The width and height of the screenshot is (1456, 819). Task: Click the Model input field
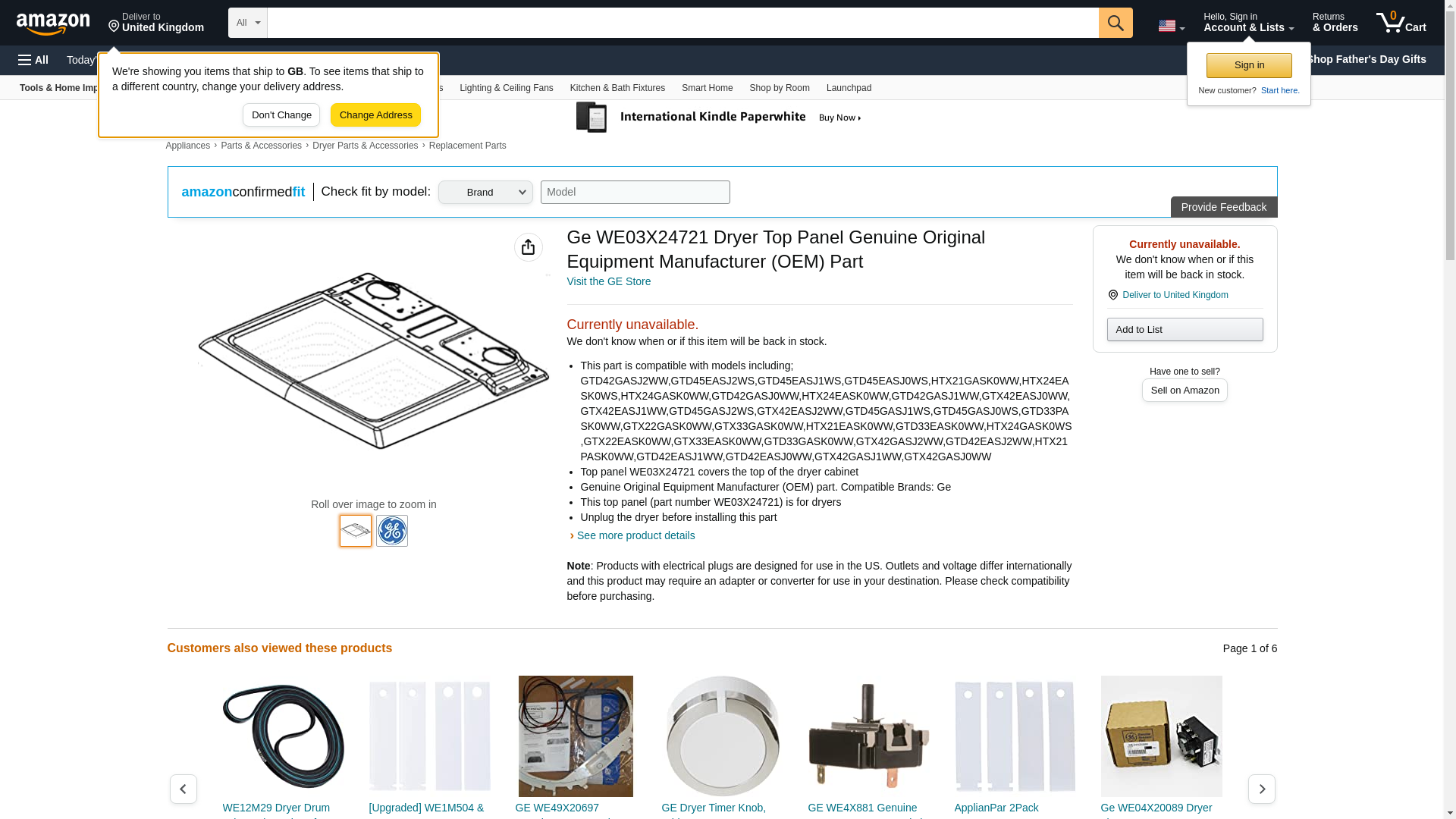[635, 193]
